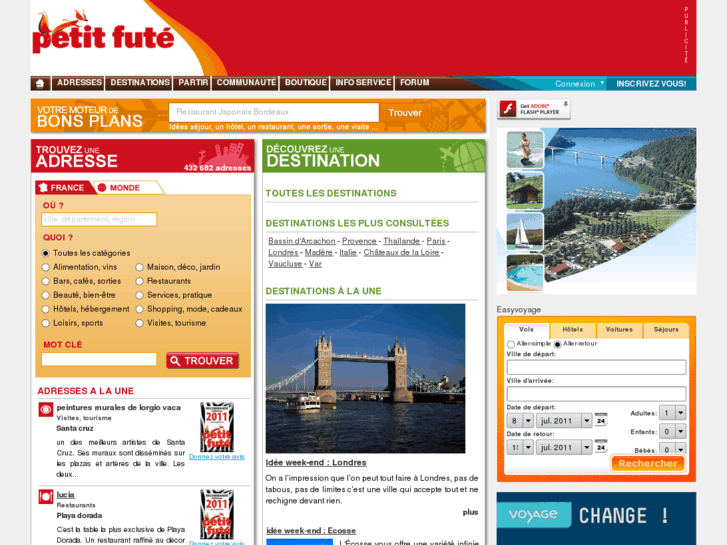Viewport: 727px width, 545px height.
Task: Open the swimming pool thumbnail in ad
Action: (x=524, y=272)
